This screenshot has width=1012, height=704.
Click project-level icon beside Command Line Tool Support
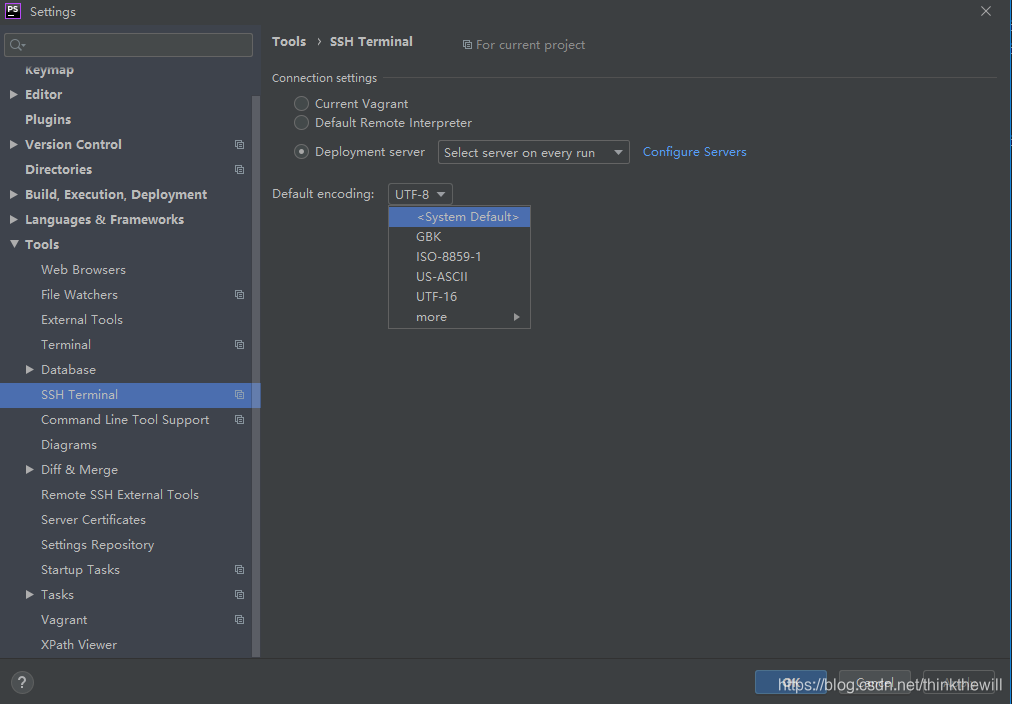click(239, 420)
